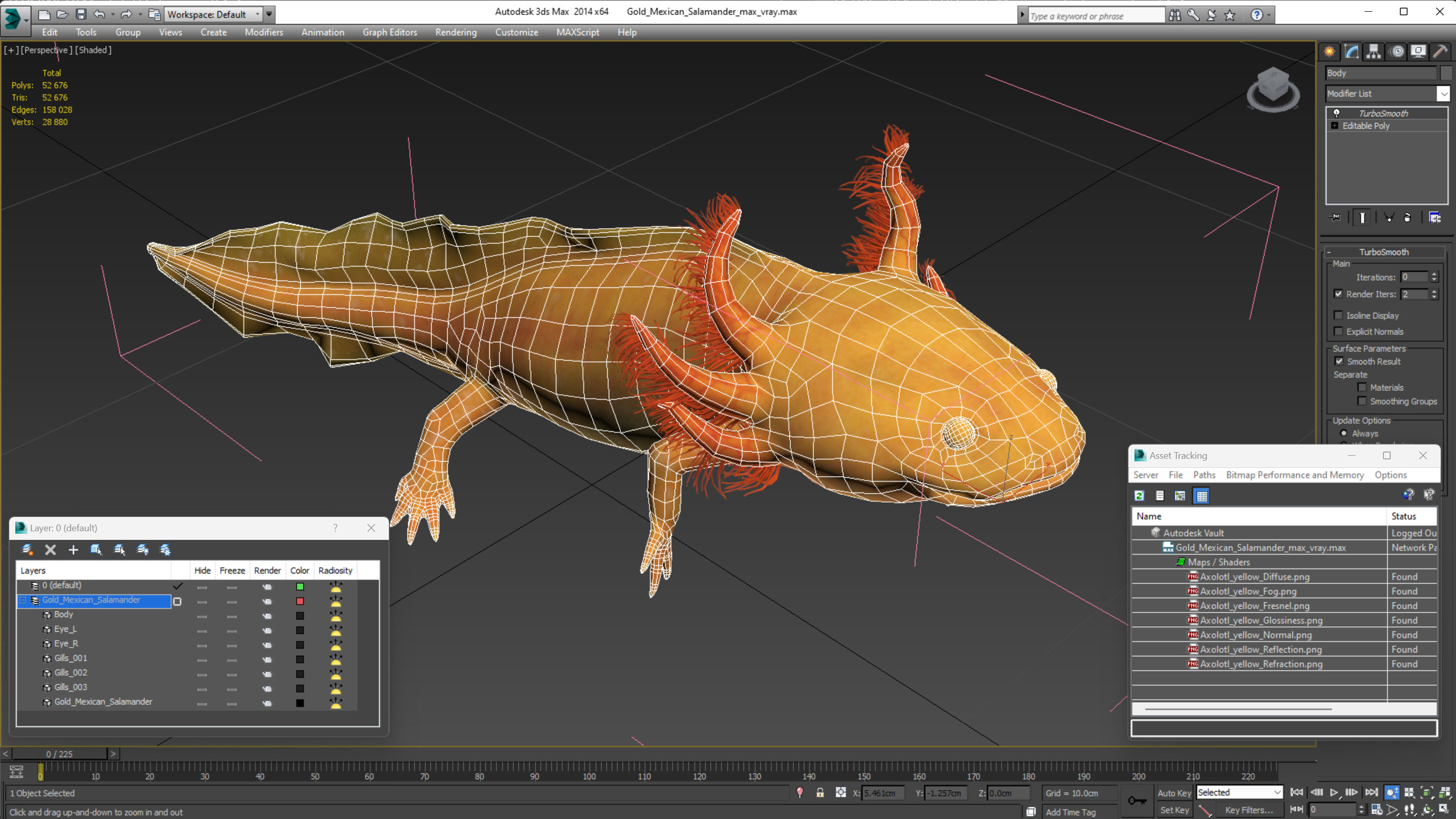
Task: Click the Undo arrow icon
Action: pos(99,14)
